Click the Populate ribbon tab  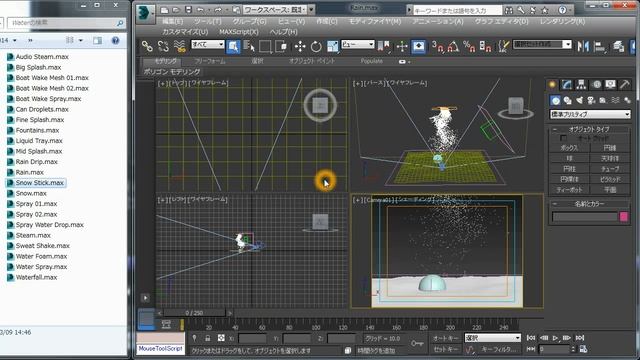371,61
